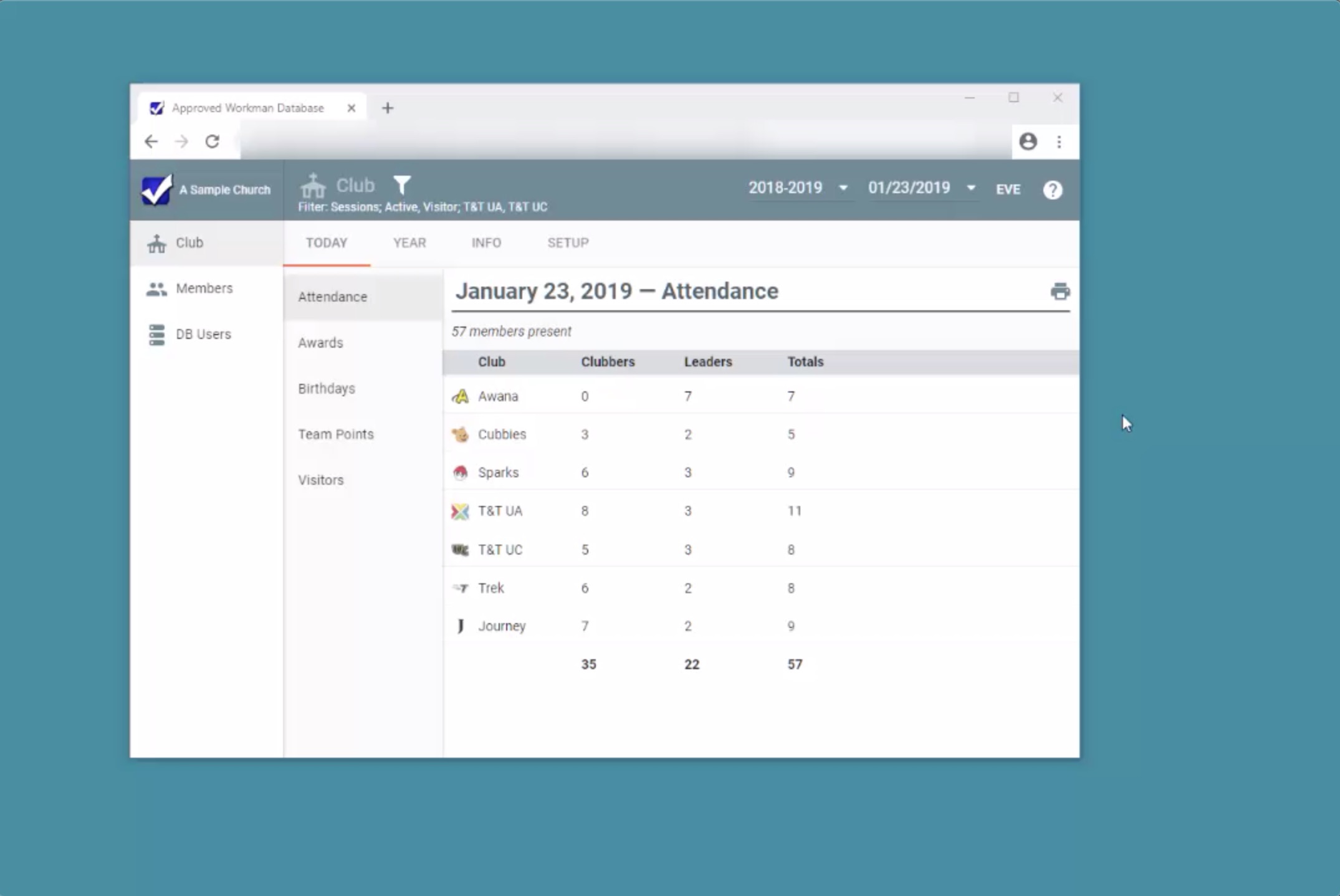Switch to the YEAR tab
The height and width of the screenshot is (896, 1340).
click(x=409, y=242)
